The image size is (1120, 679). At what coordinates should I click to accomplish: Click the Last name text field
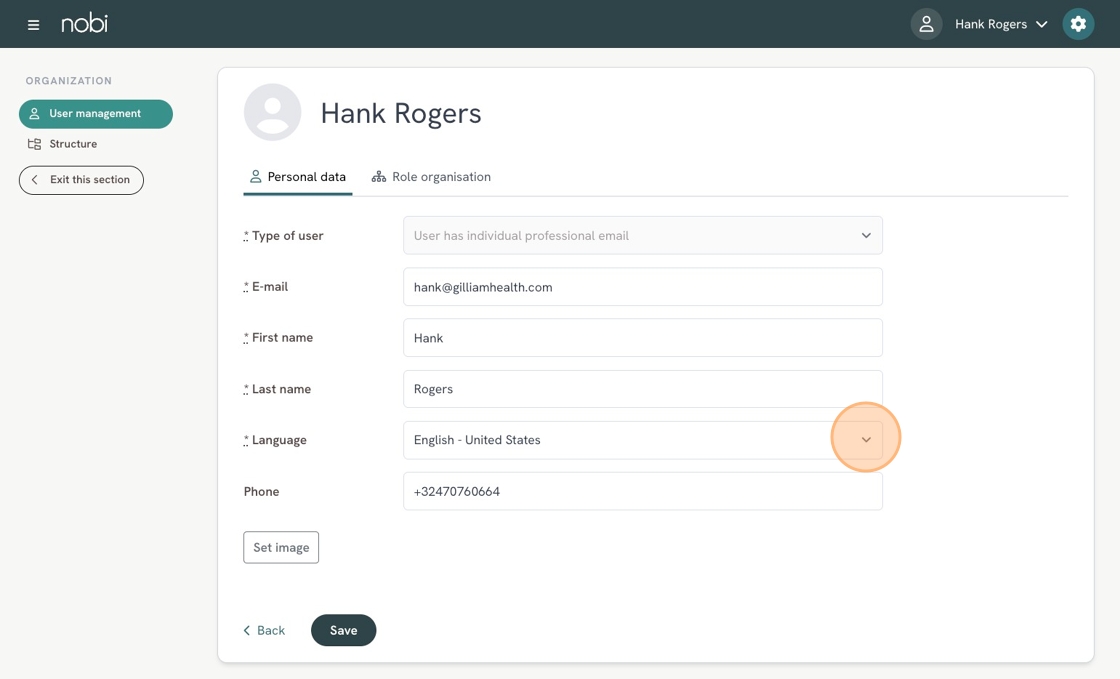click(x=642, y=389)
